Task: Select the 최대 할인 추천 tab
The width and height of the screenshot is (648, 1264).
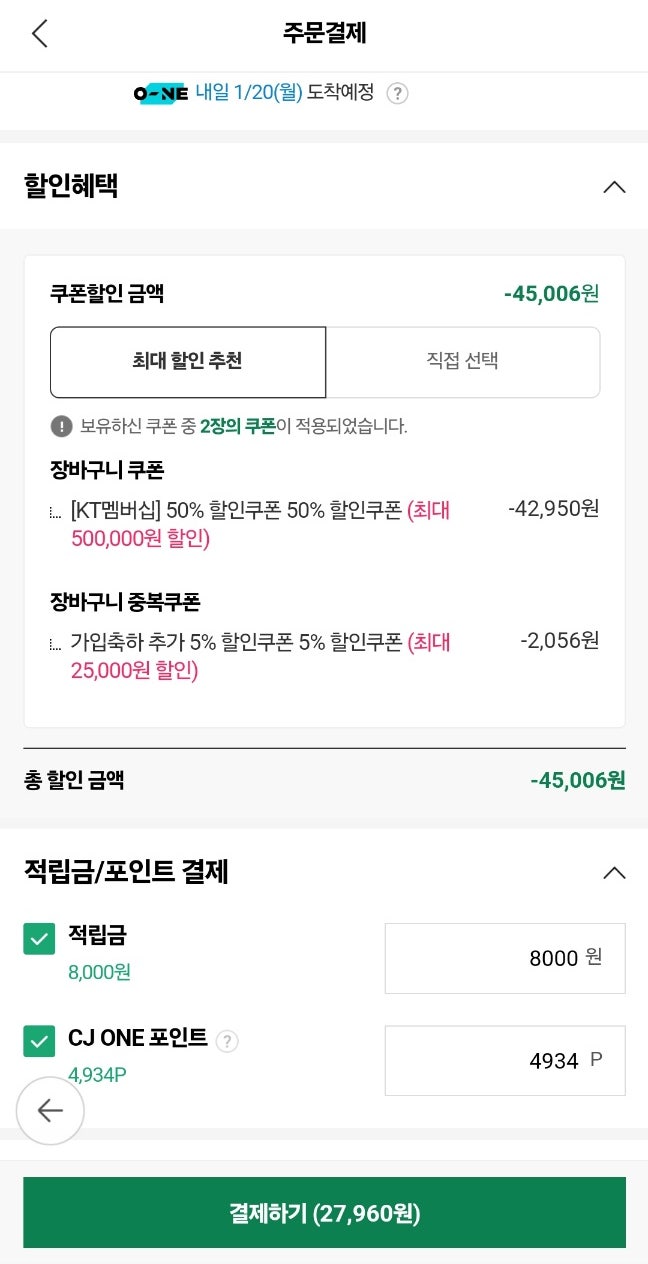Action: (188, 362)
